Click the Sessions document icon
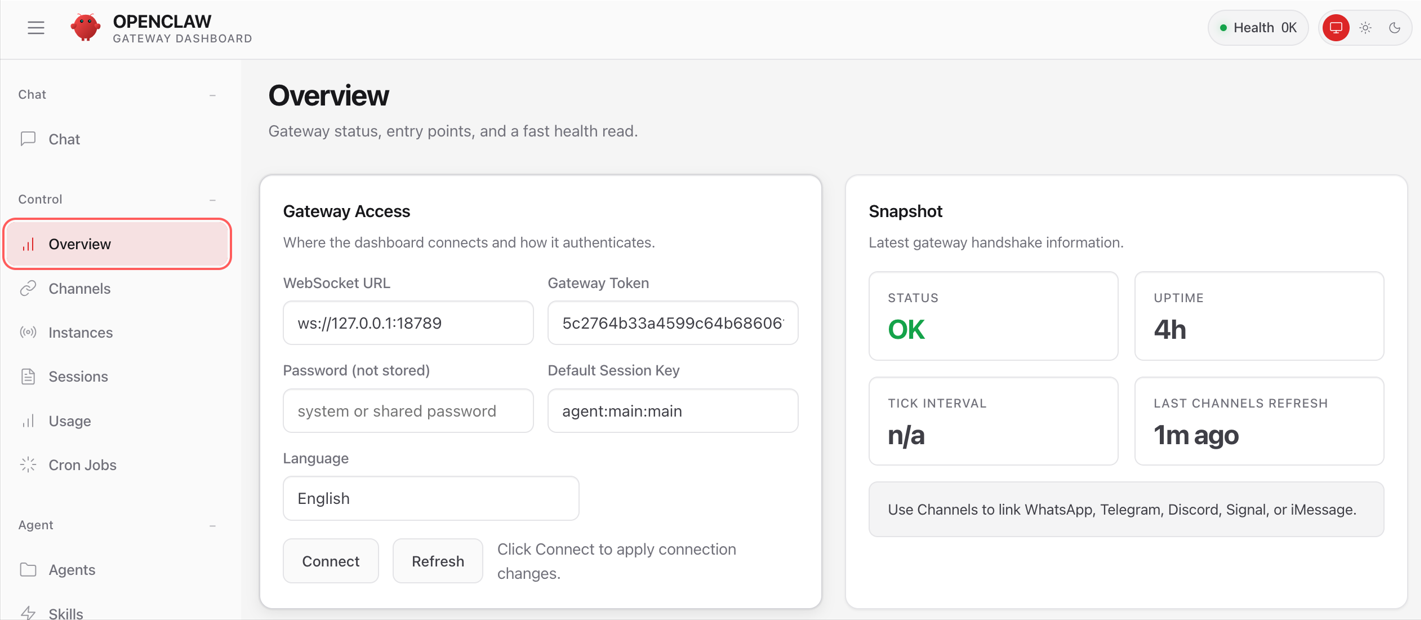This screenshot has height=620, width=1421. [x=28, y=377]
